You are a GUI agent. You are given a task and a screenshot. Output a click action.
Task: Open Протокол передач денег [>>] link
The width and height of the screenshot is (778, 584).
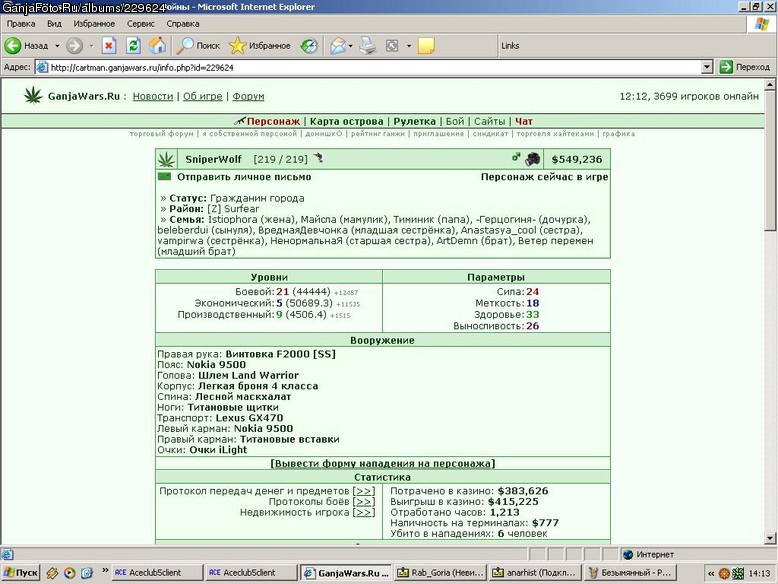coord(363,491)
